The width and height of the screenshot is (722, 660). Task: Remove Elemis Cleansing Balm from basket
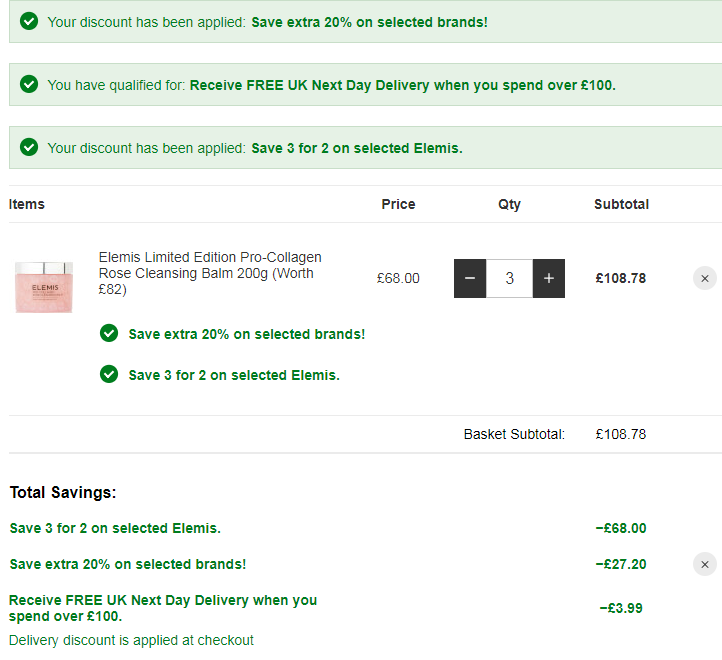[705, 278]
